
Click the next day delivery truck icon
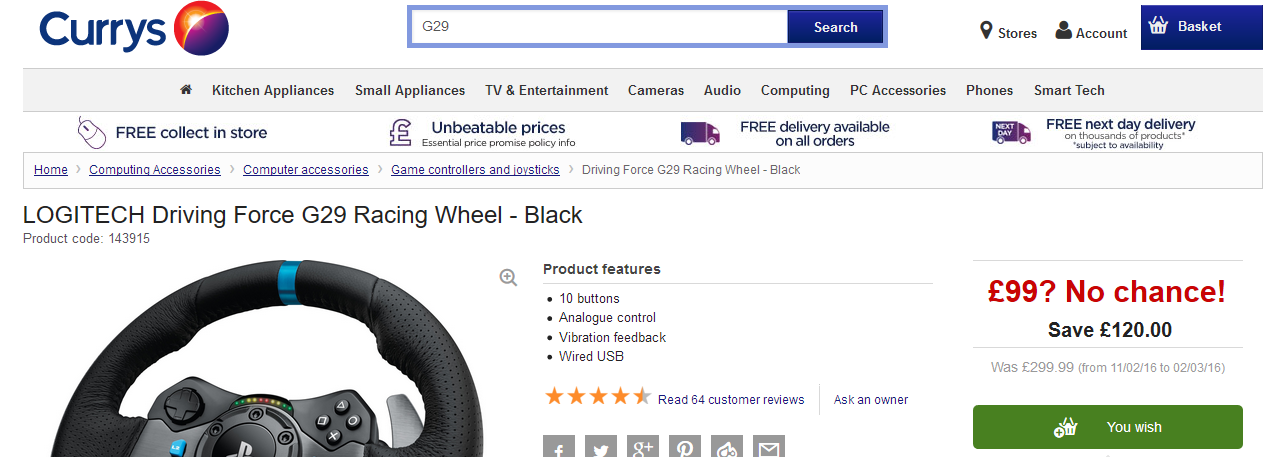pos(1011,132)
